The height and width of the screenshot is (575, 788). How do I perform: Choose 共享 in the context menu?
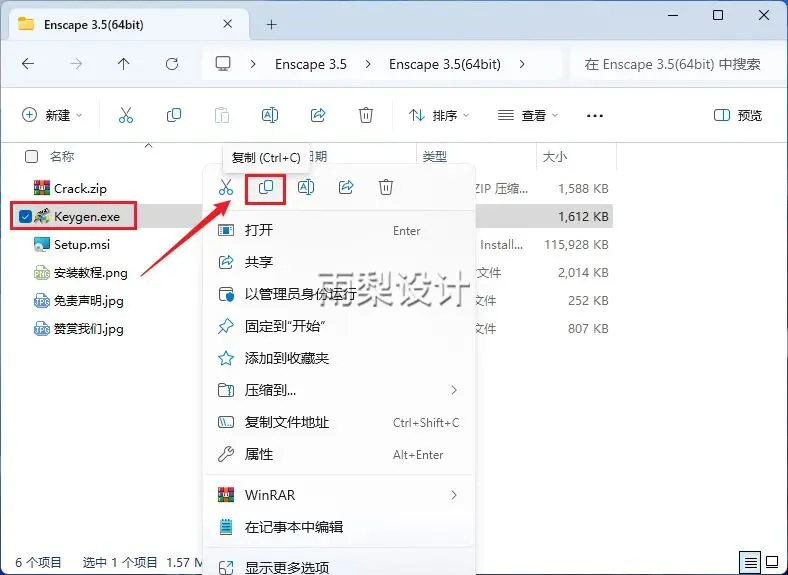339,262
